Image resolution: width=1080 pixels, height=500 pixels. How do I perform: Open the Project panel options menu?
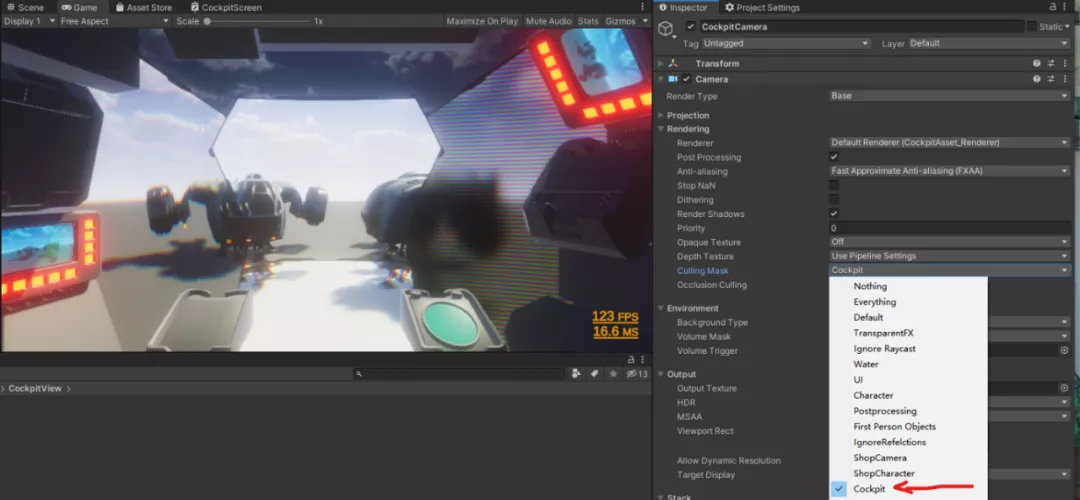click(643, 360)
